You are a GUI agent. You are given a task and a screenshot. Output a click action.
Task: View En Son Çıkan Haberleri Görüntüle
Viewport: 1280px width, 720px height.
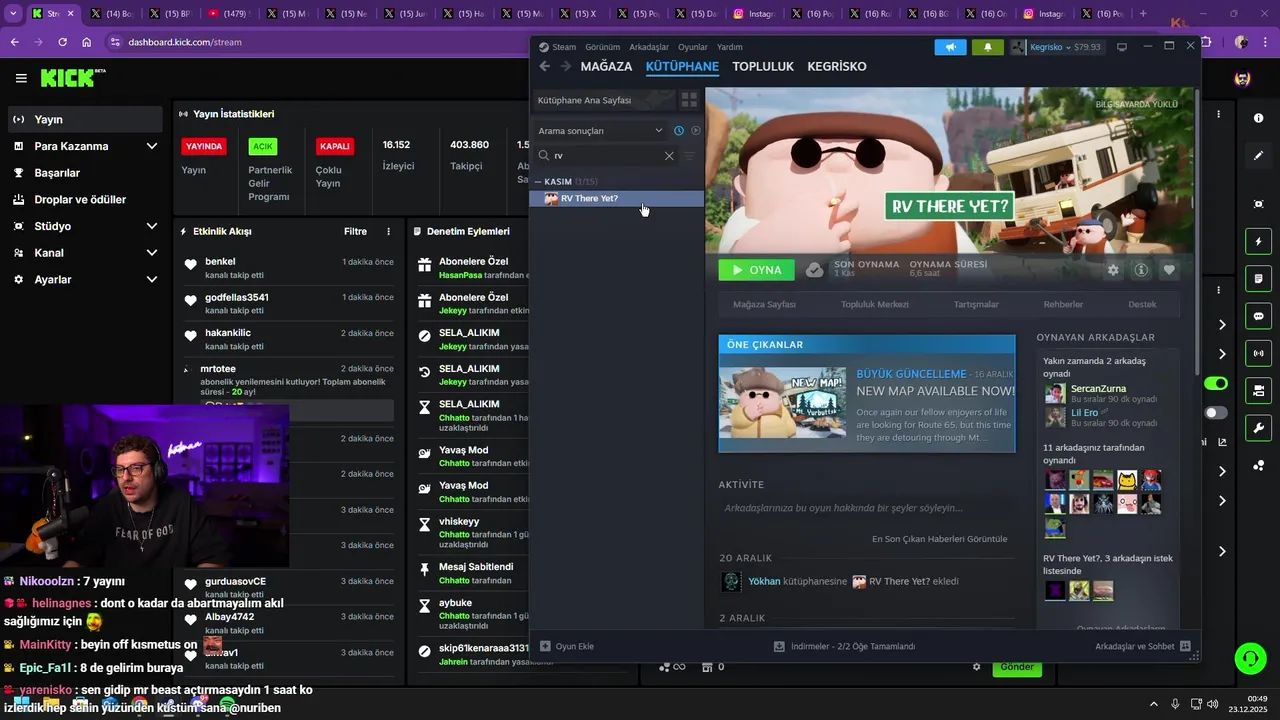coord(939,539)
